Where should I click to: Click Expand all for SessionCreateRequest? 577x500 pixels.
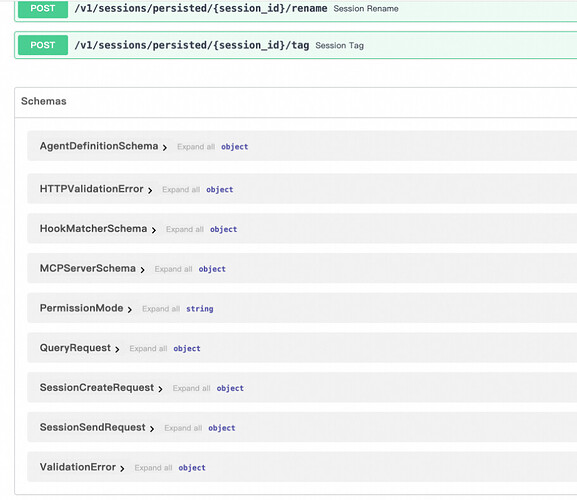click(x=191, y=388)
